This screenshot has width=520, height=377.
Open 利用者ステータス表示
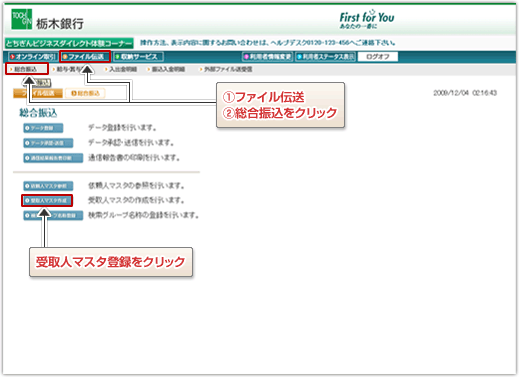click(325, 57)
